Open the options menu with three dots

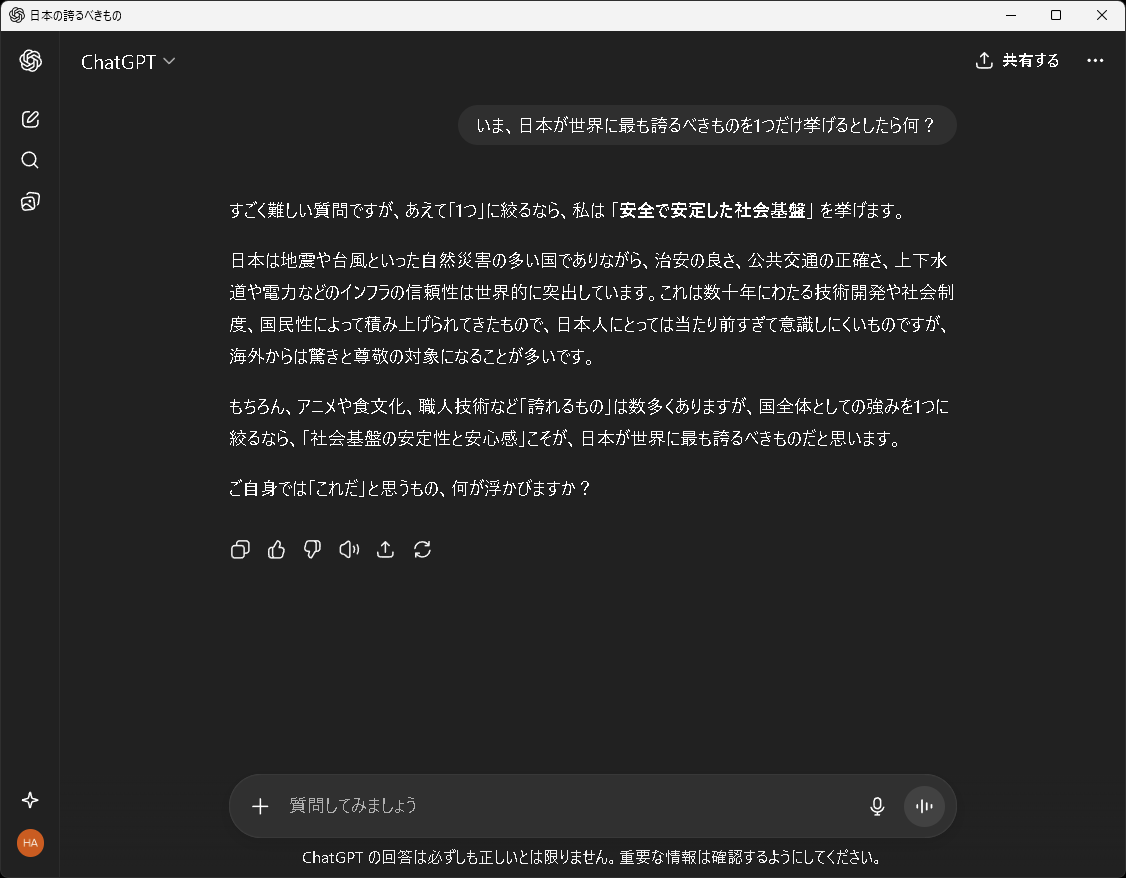[1095, 61]
